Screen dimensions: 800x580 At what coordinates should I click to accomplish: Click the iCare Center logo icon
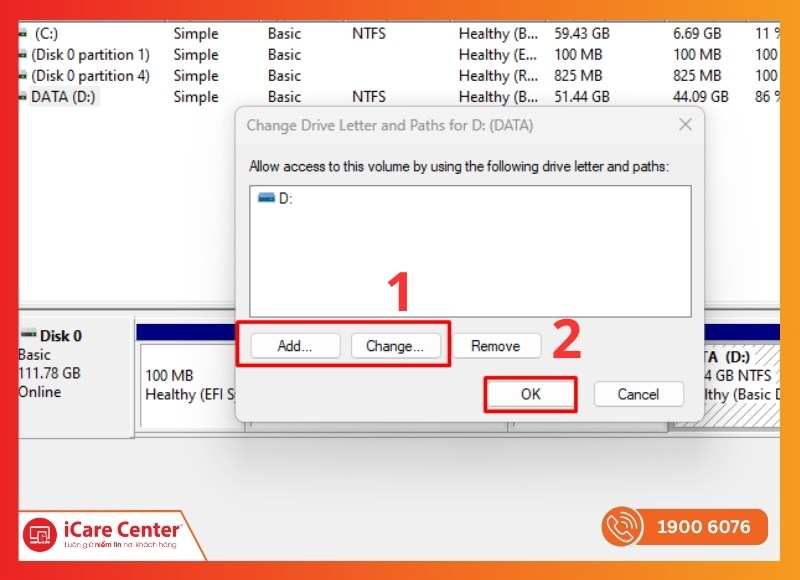(x=40, y=534)
